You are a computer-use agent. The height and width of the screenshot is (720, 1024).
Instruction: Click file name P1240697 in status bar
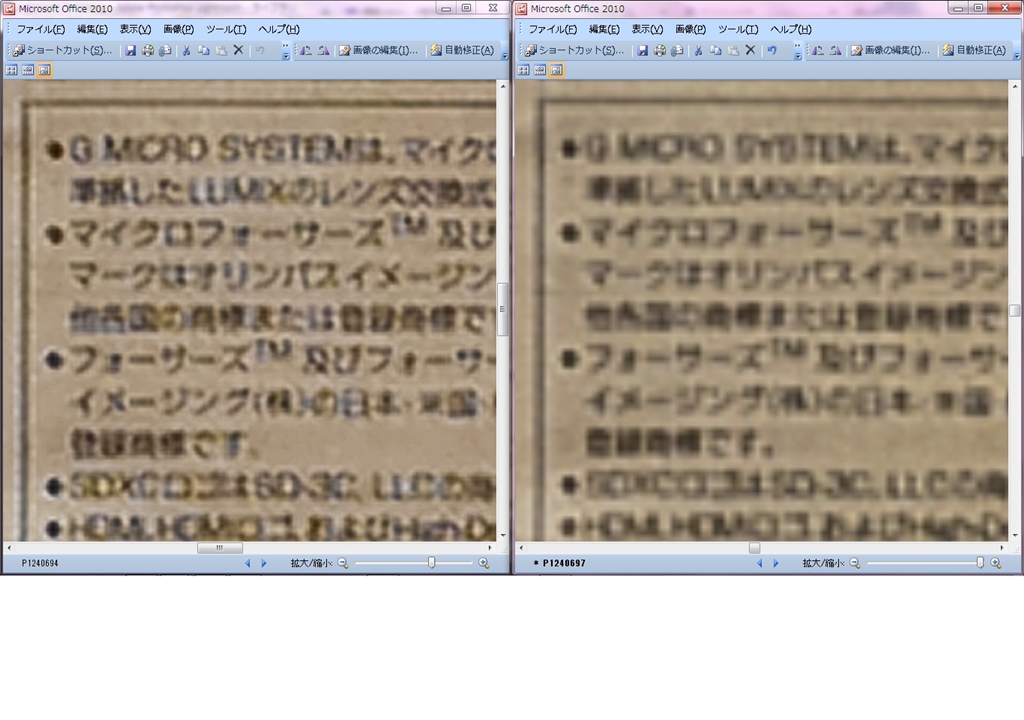click(564, 563)
